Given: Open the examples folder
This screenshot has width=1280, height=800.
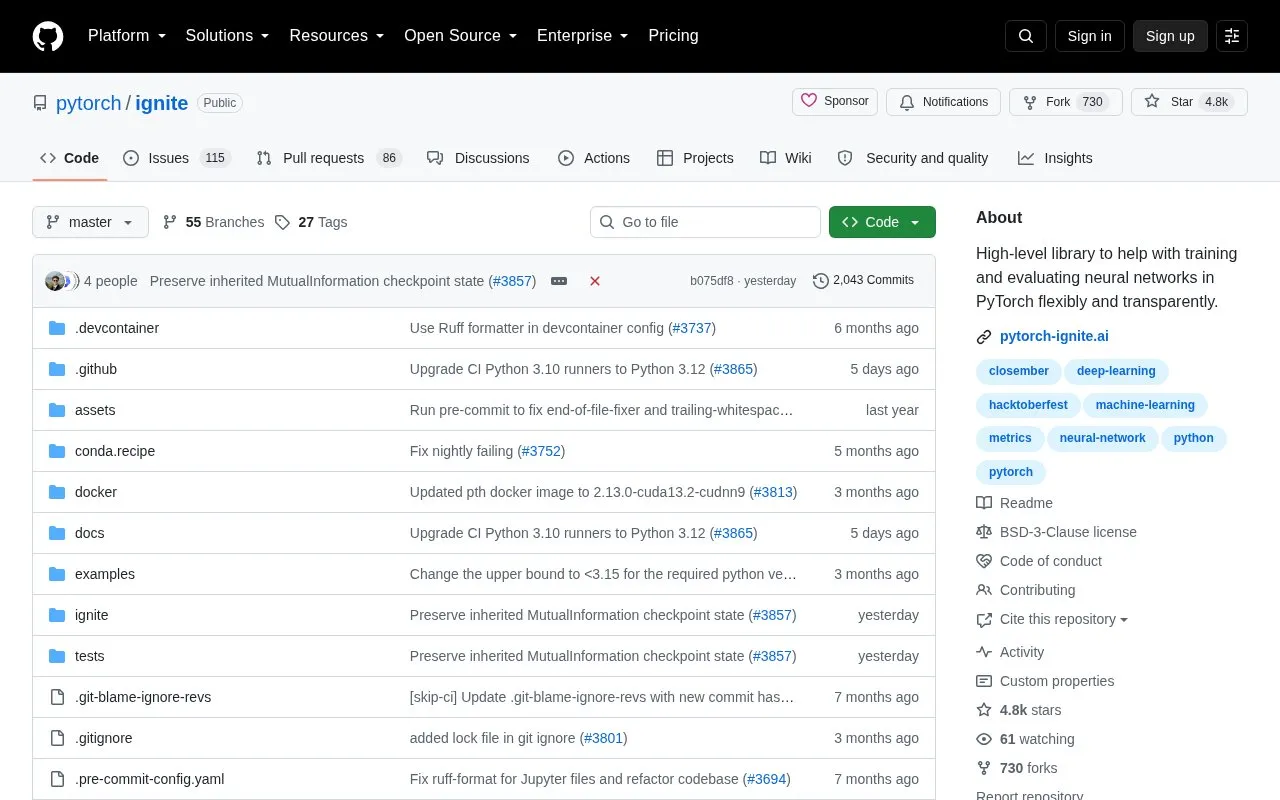Looking at the screenshot, I should point(105,574).
